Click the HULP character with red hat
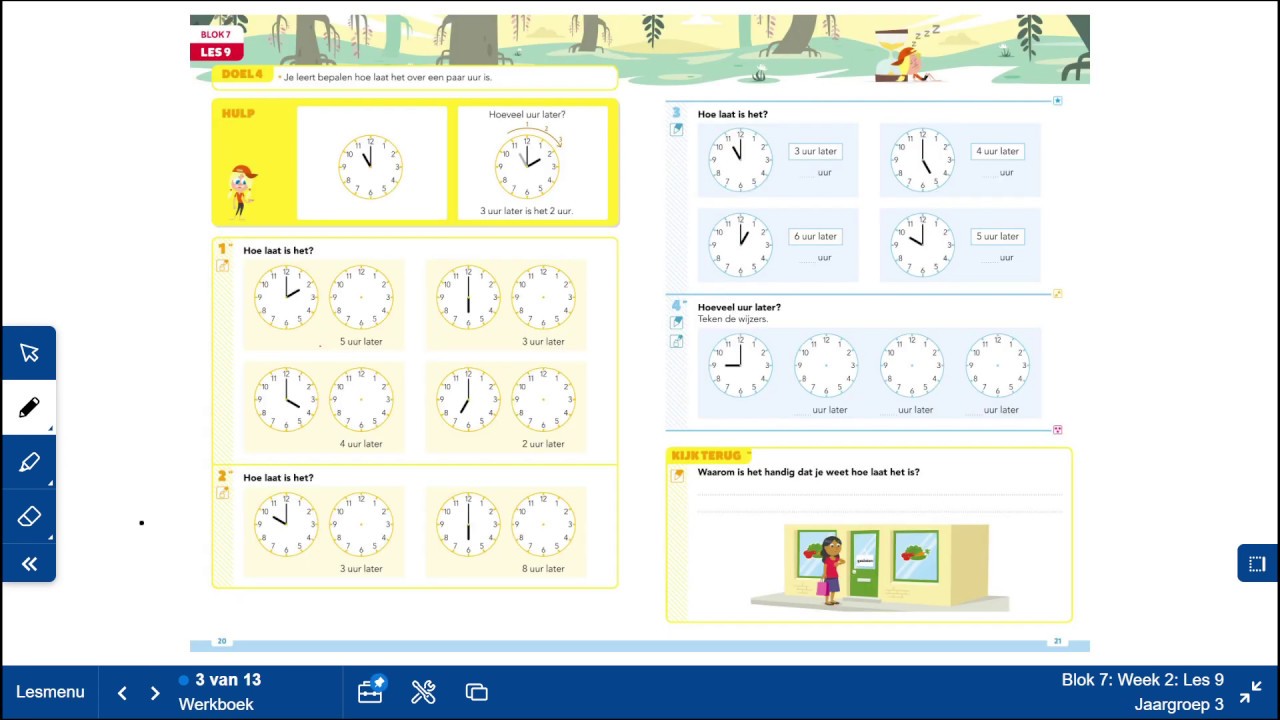The width and height of the screenshot is (1280, 720). coord(241,189)
